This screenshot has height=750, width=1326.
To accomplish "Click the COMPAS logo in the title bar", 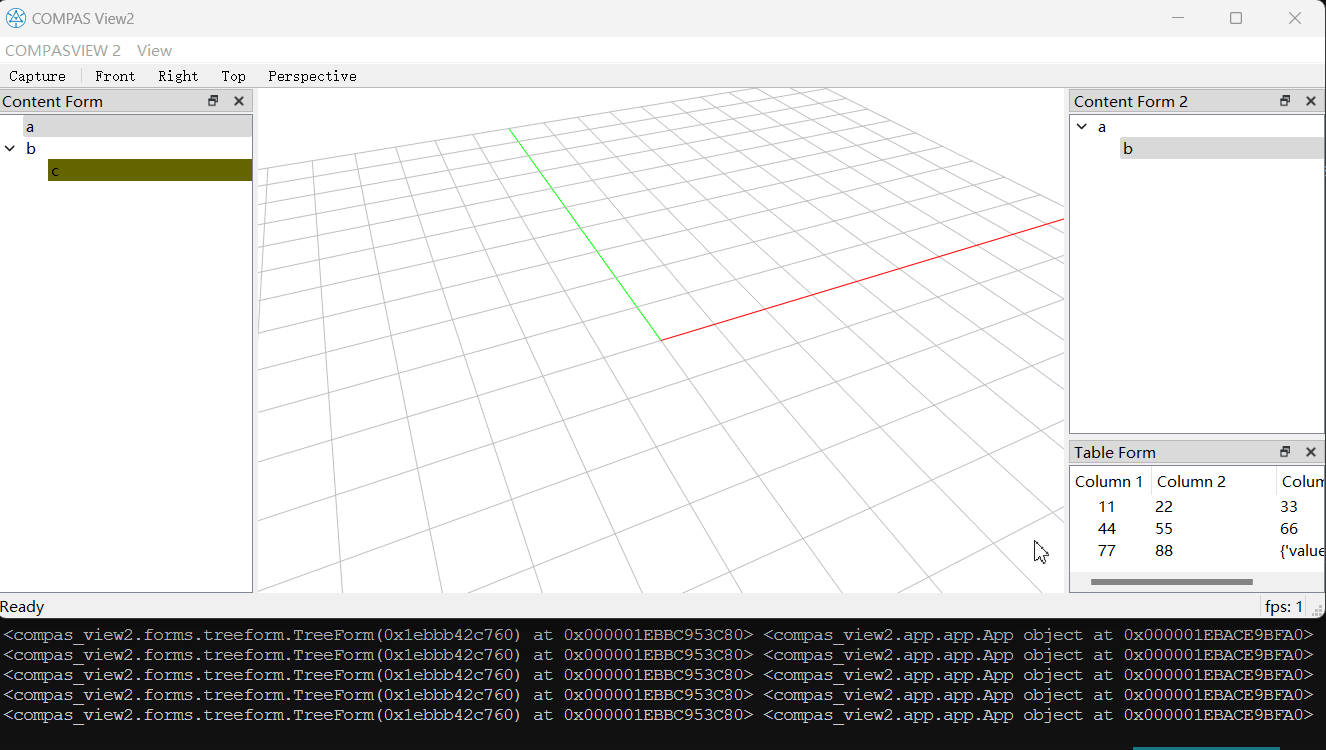I will pyautogui.click(x=15, y=17).
